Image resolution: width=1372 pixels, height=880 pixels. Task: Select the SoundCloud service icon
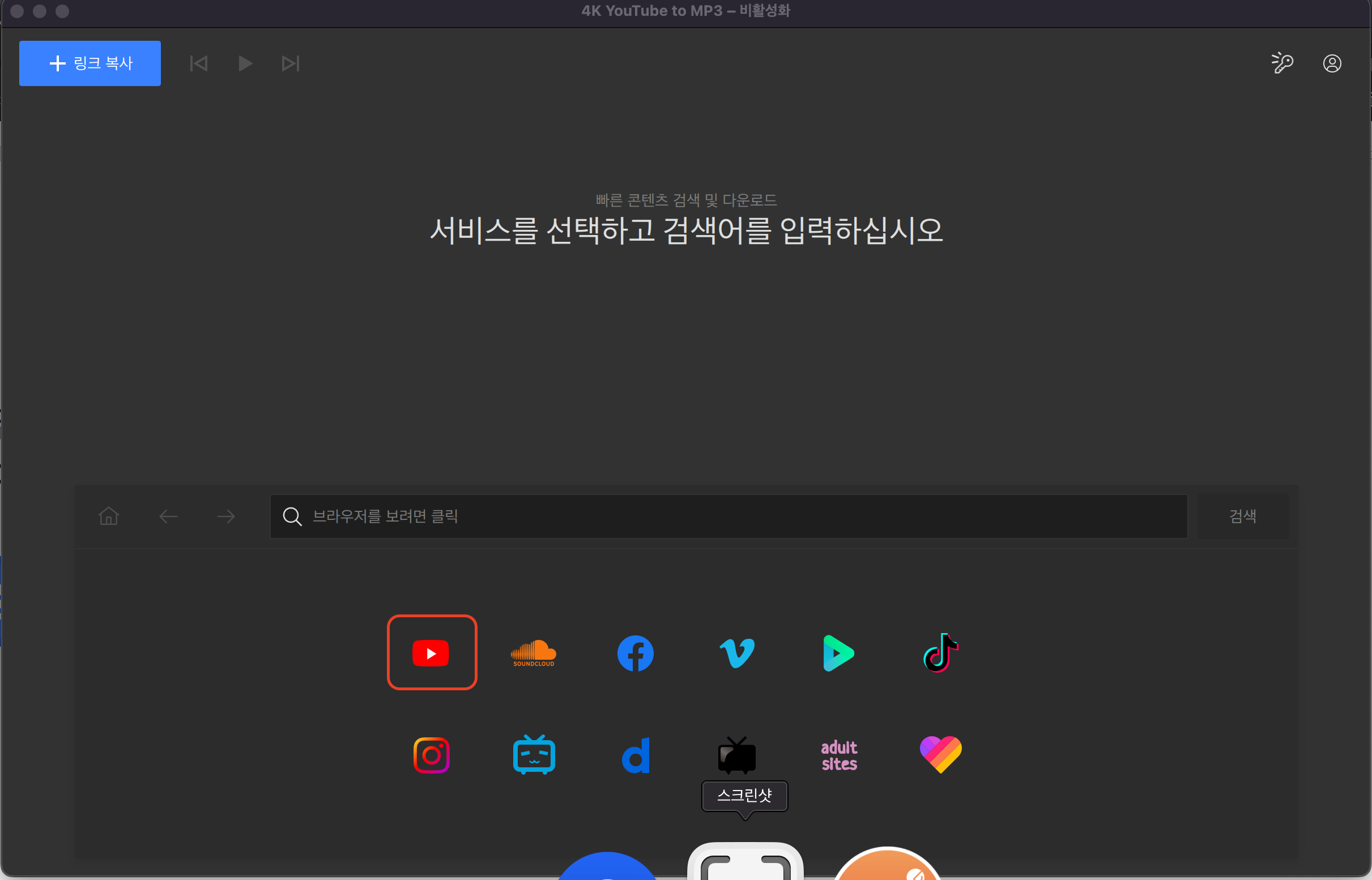pyautogui.click(x=534, y=653)
